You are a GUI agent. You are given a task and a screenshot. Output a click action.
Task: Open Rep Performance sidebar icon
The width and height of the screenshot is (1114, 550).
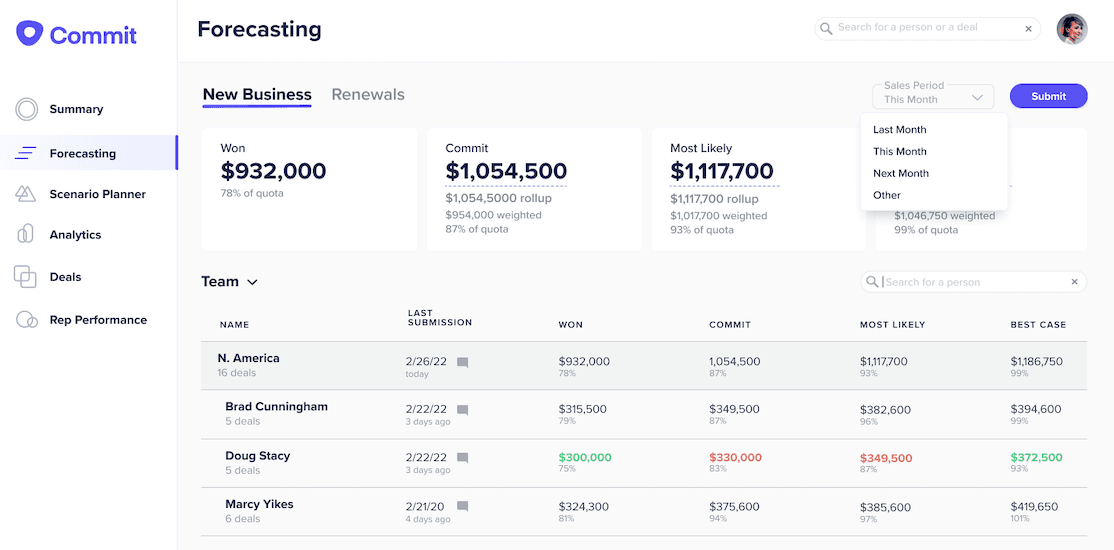click(27, 320)
